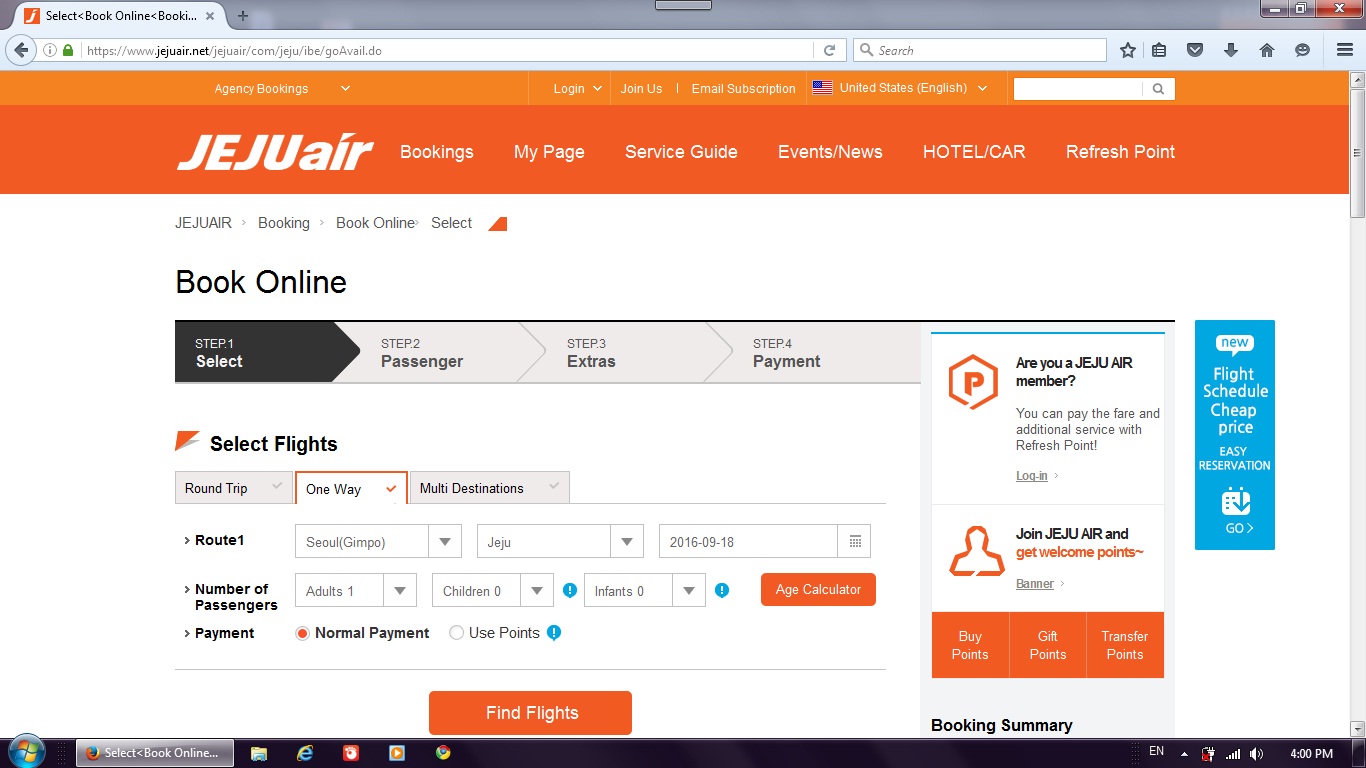Click the Join Us link

641,89
